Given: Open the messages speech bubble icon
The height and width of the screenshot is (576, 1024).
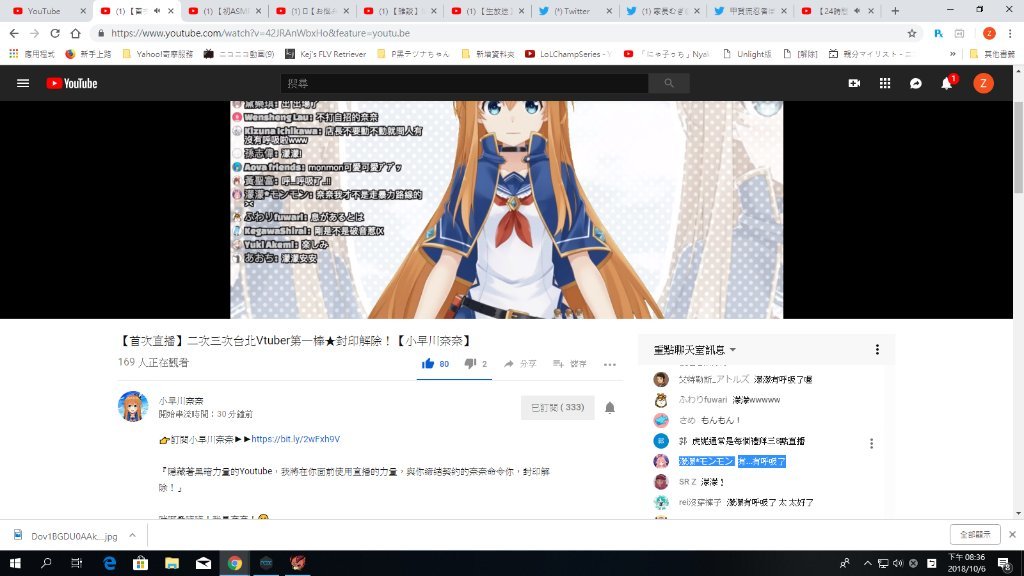Looking at the screenshot, I should (x=915, y=84).
